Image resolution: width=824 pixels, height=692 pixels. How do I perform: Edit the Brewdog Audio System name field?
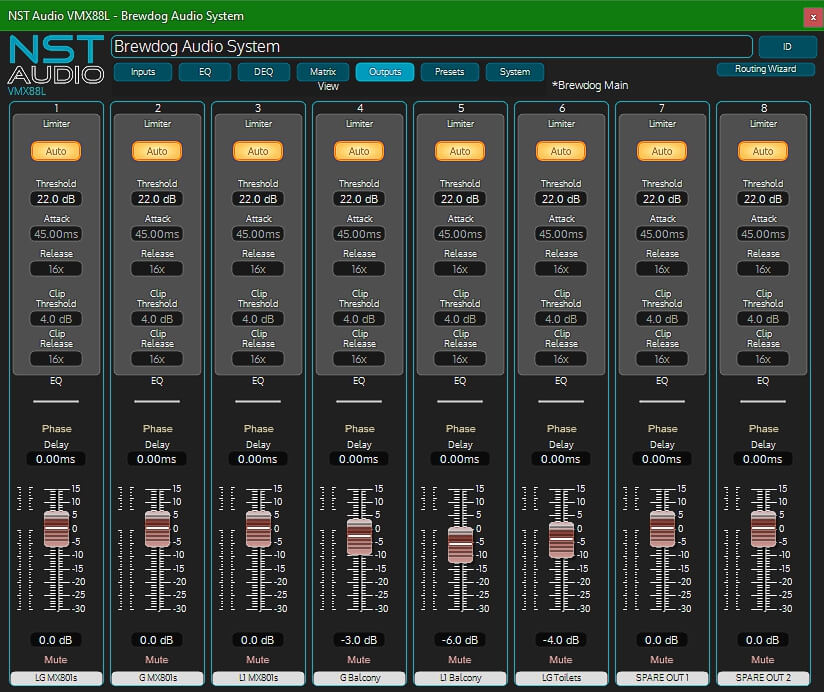click(x=431, y=46)
